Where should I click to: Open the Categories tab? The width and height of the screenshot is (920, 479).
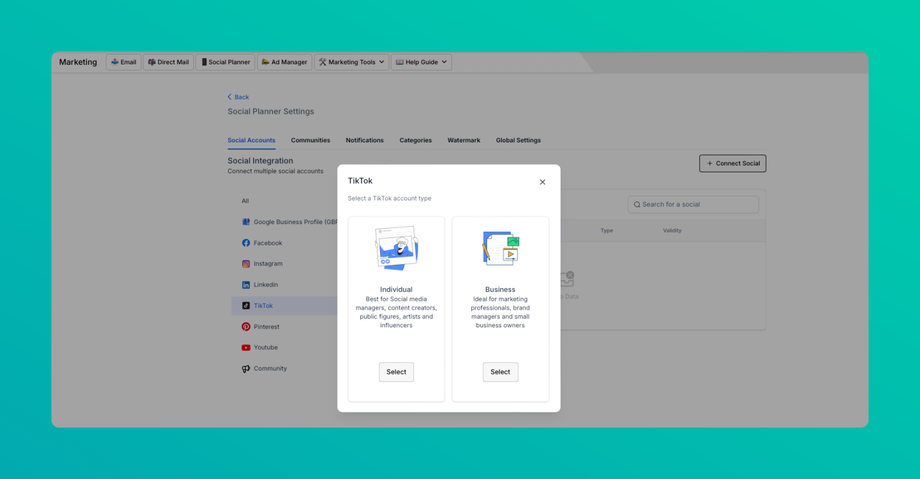(415, 140)
